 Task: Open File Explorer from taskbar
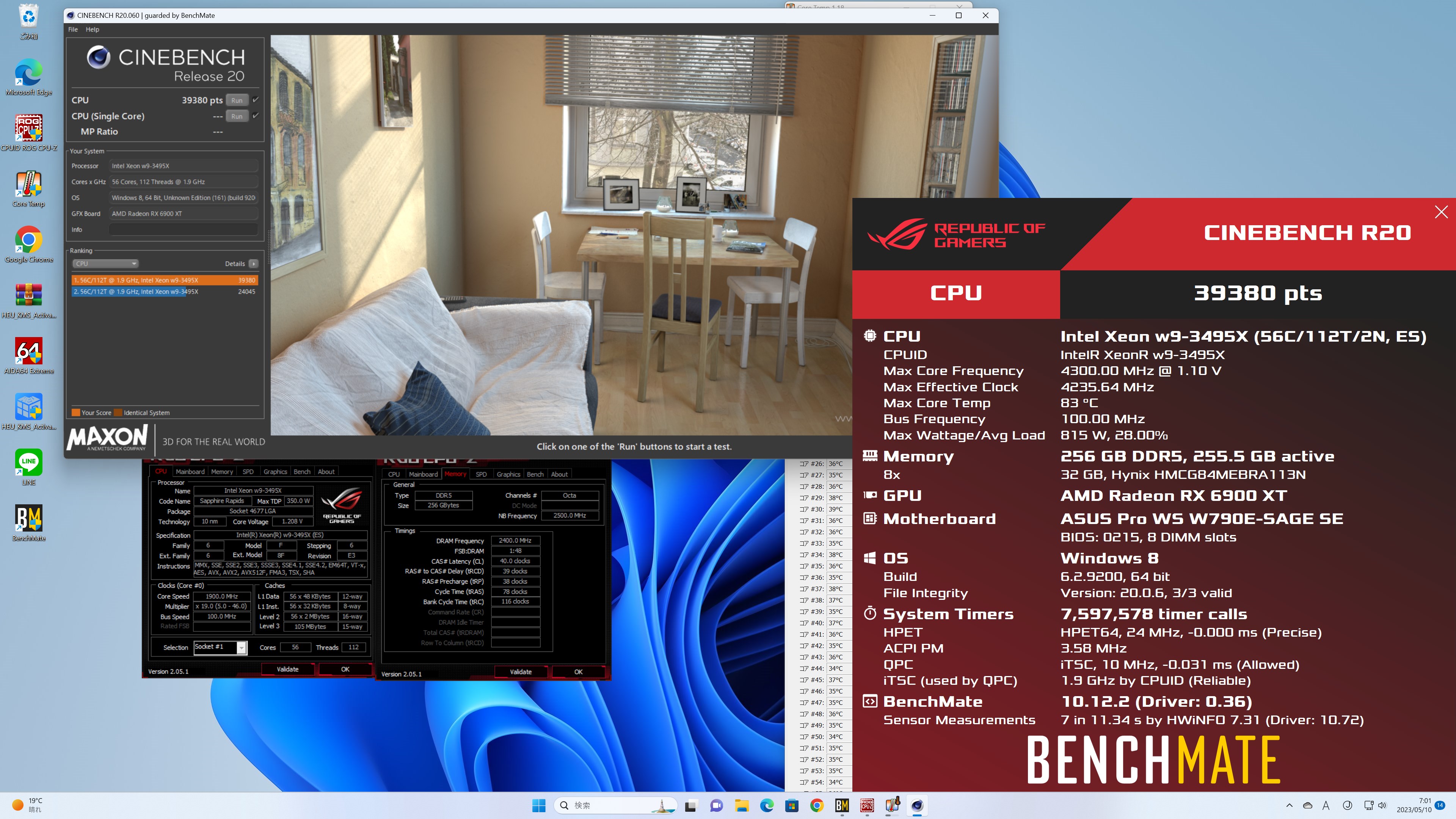[742, 805]
